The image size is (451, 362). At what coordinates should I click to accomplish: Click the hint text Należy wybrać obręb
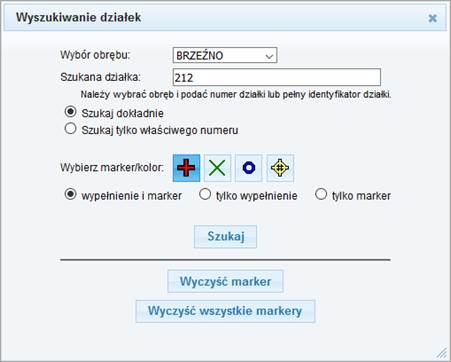pyautogui.click(x=236, y=95)
